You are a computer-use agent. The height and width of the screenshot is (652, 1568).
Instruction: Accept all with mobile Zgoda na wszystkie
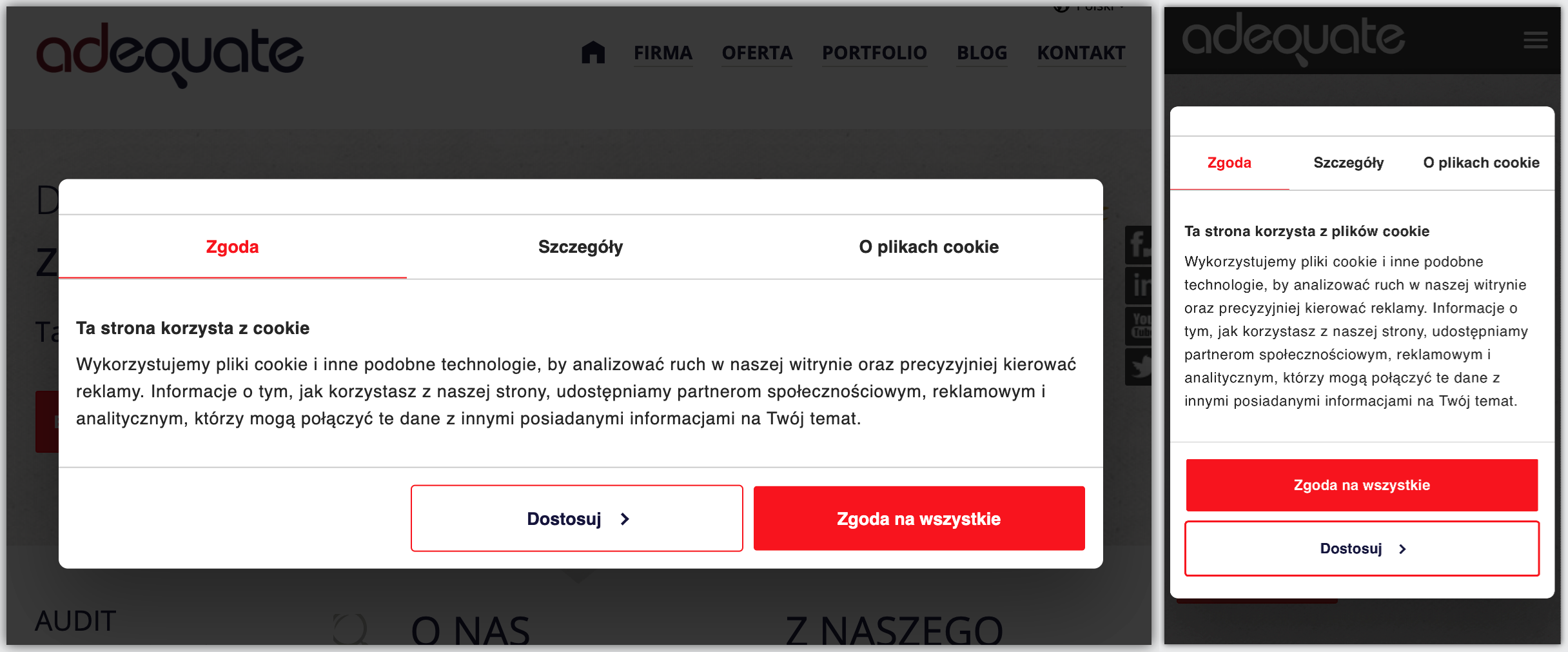(1362, 485)
